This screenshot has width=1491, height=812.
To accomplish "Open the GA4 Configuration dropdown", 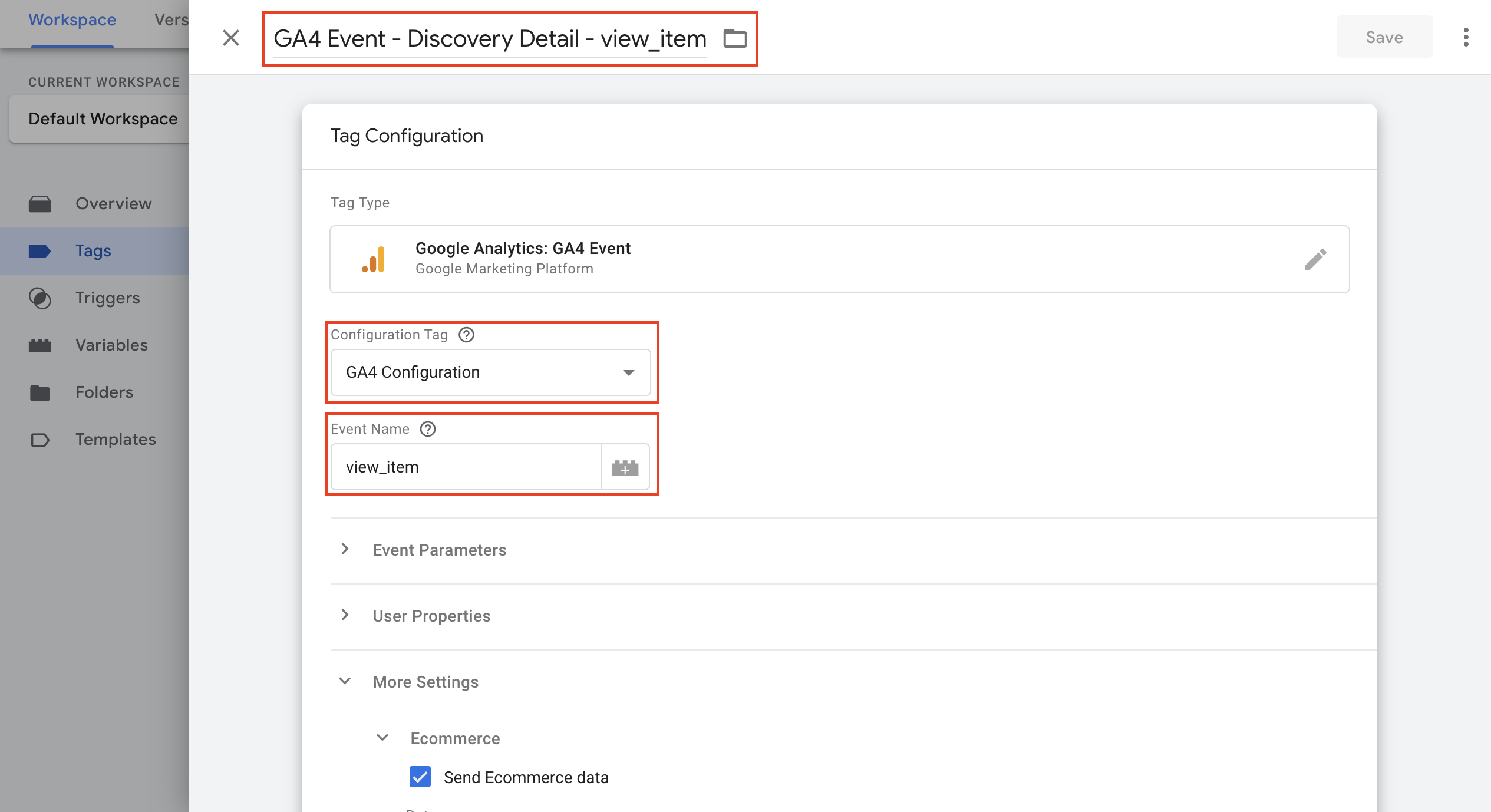I will pos(490,372).
